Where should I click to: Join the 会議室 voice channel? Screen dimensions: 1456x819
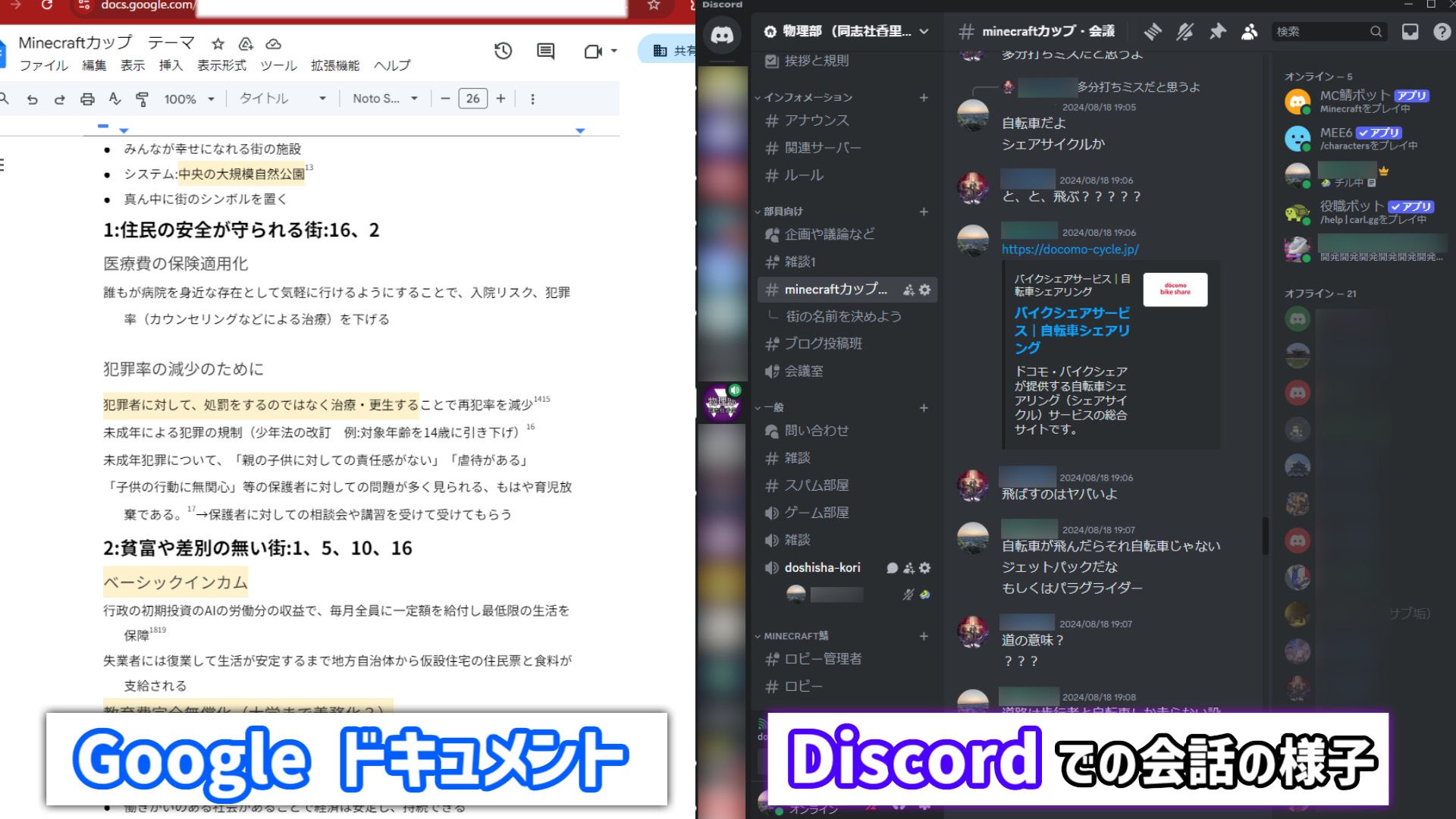click(x=847, y=372)
